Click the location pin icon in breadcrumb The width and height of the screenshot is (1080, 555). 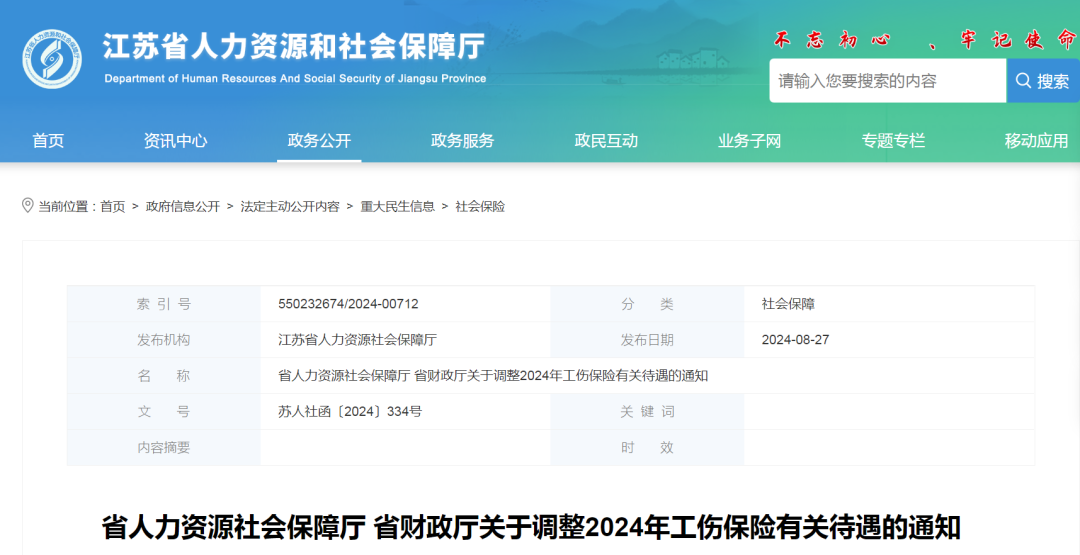click(28, 206)
